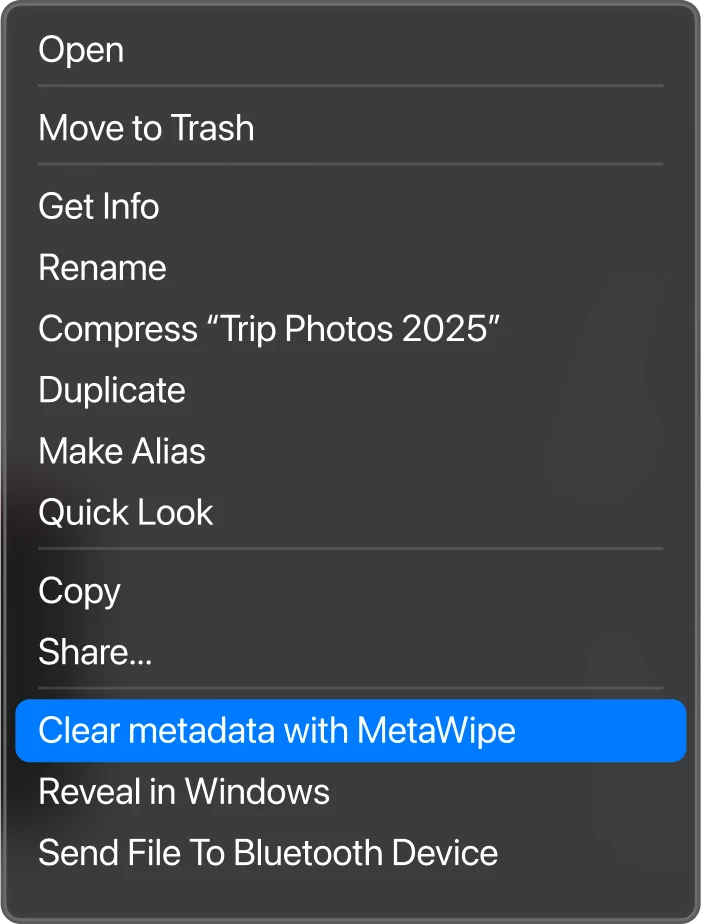
Task: Copy the Trip Photos 2025 folder
Action: (79, 590)
